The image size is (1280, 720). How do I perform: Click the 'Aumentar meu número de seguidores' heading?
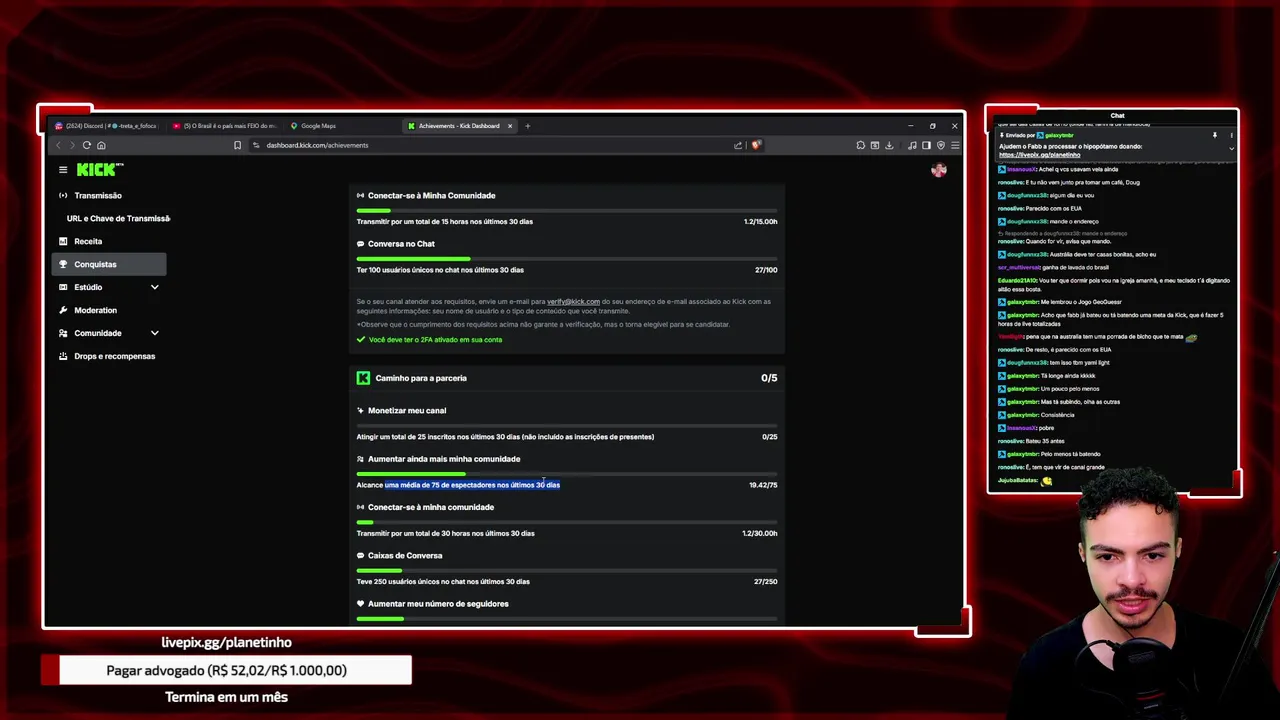tap(438, 604)
